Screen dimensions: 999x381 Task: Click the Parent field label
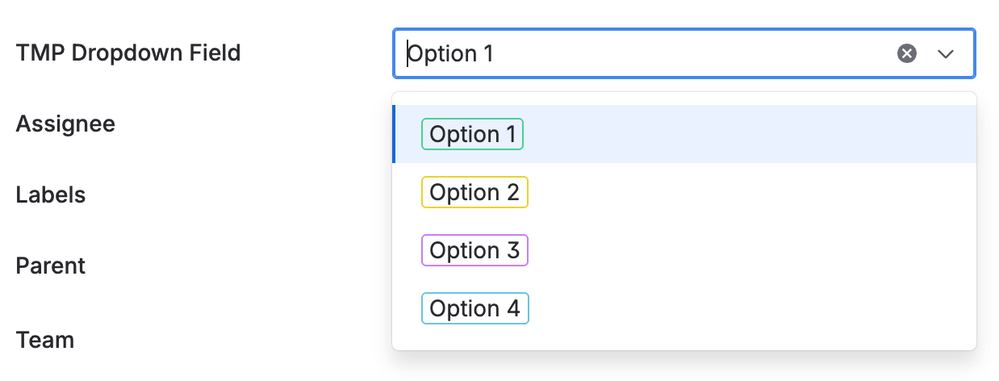click(50, 266)
